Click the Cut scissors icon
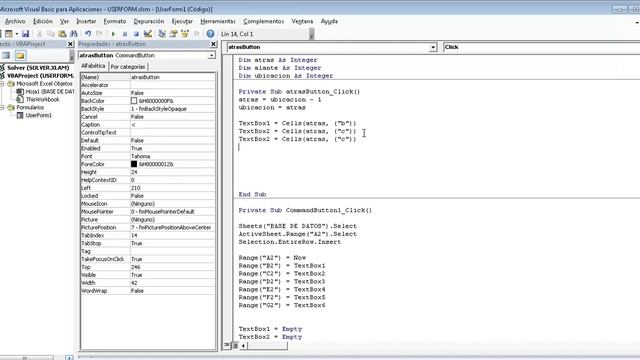The image size is (640, 360). [40, 34]
